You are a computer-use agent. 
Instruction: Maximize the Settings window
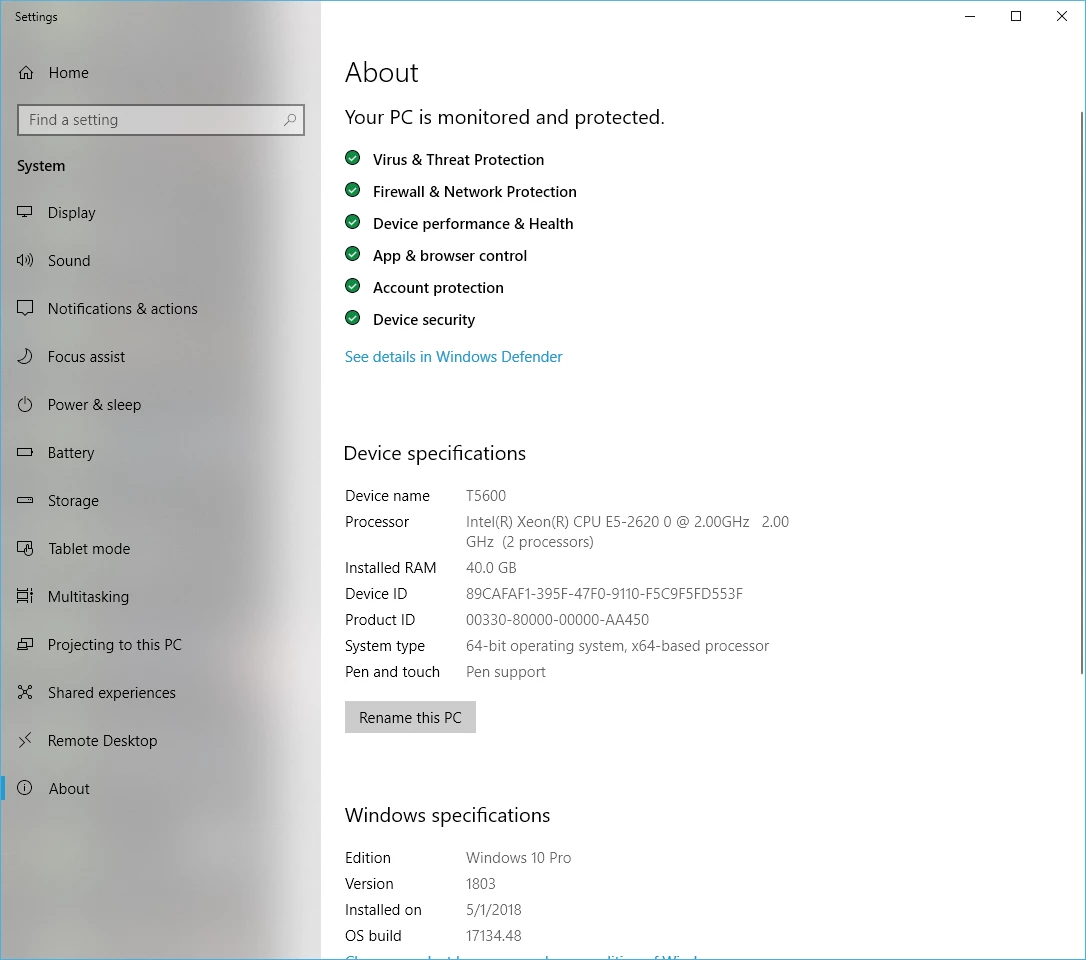(1016, 16)
